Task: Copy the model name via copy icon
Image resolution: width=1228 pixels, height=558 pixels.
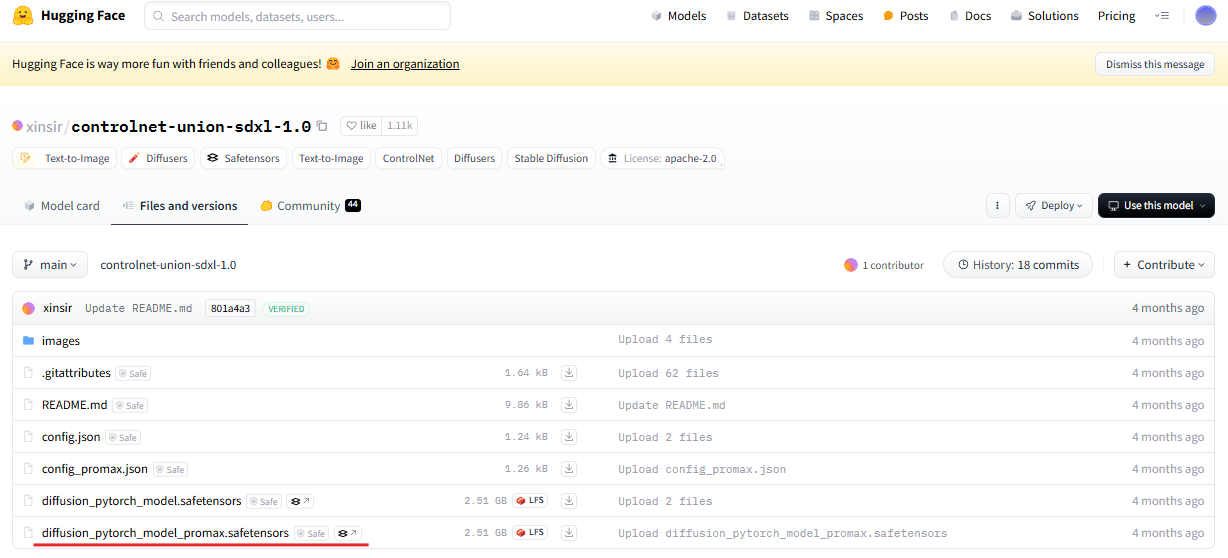Action: pyautogui.click(x=322, y=126)
